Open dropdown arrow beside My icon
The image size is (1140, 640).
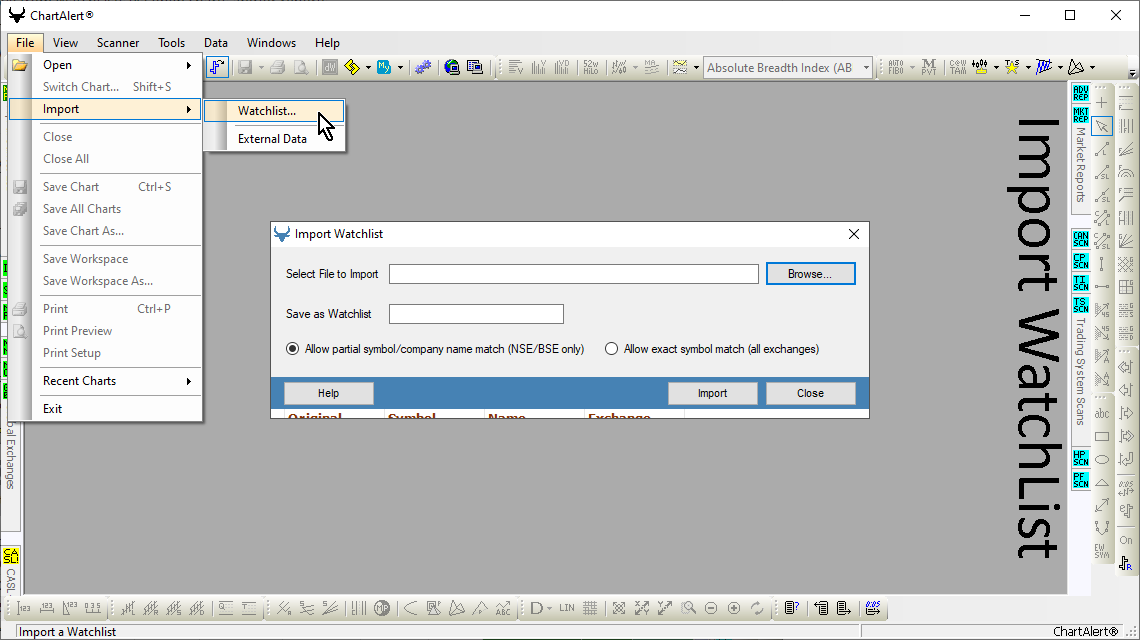[400, 68]
